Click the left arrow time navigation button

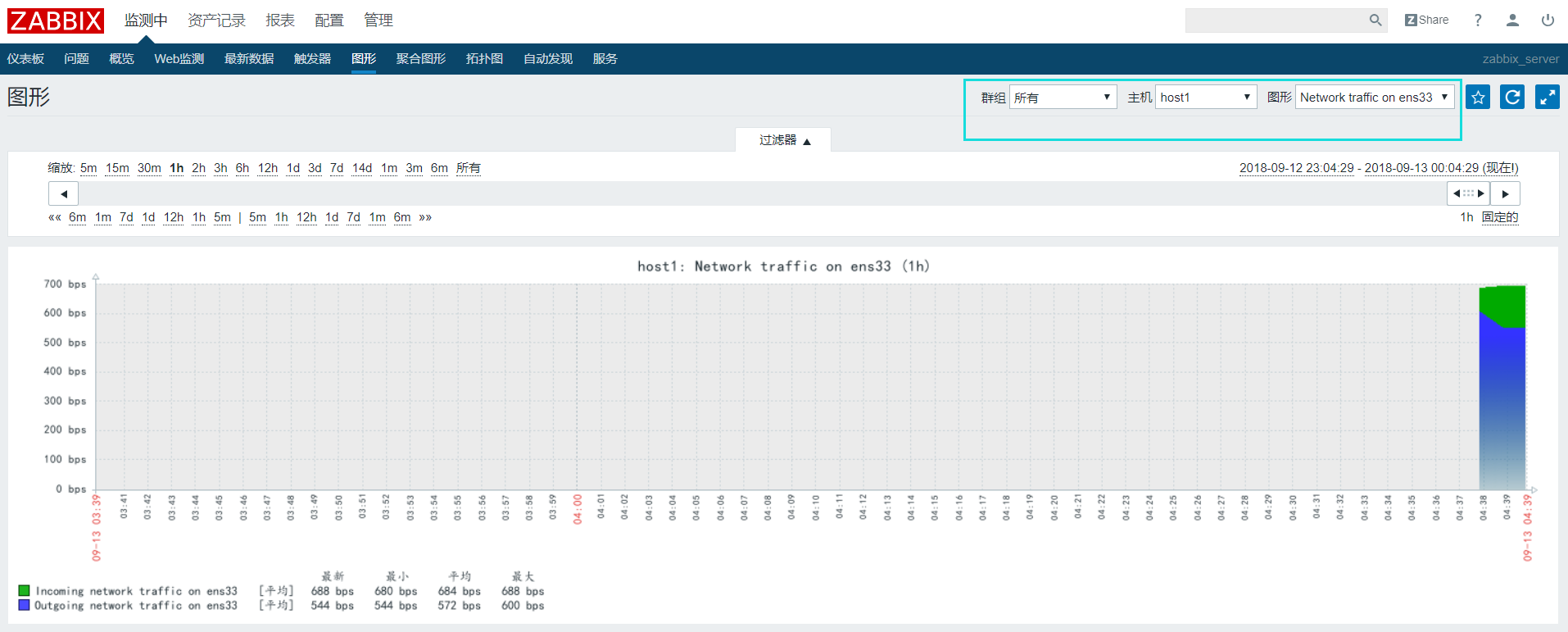[63, 194]
